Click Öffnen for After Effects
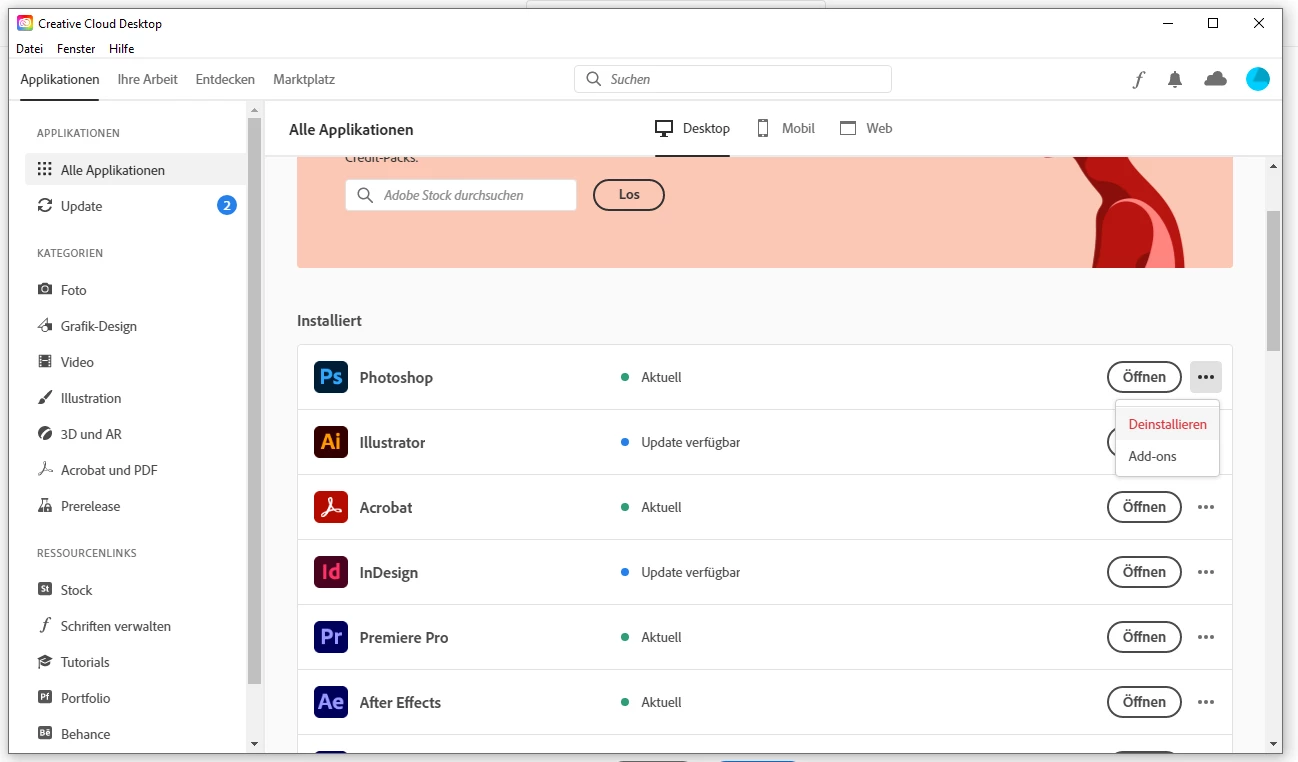Image resolution: width=1298 pixels, height=762 pixels. point(1144,702)
